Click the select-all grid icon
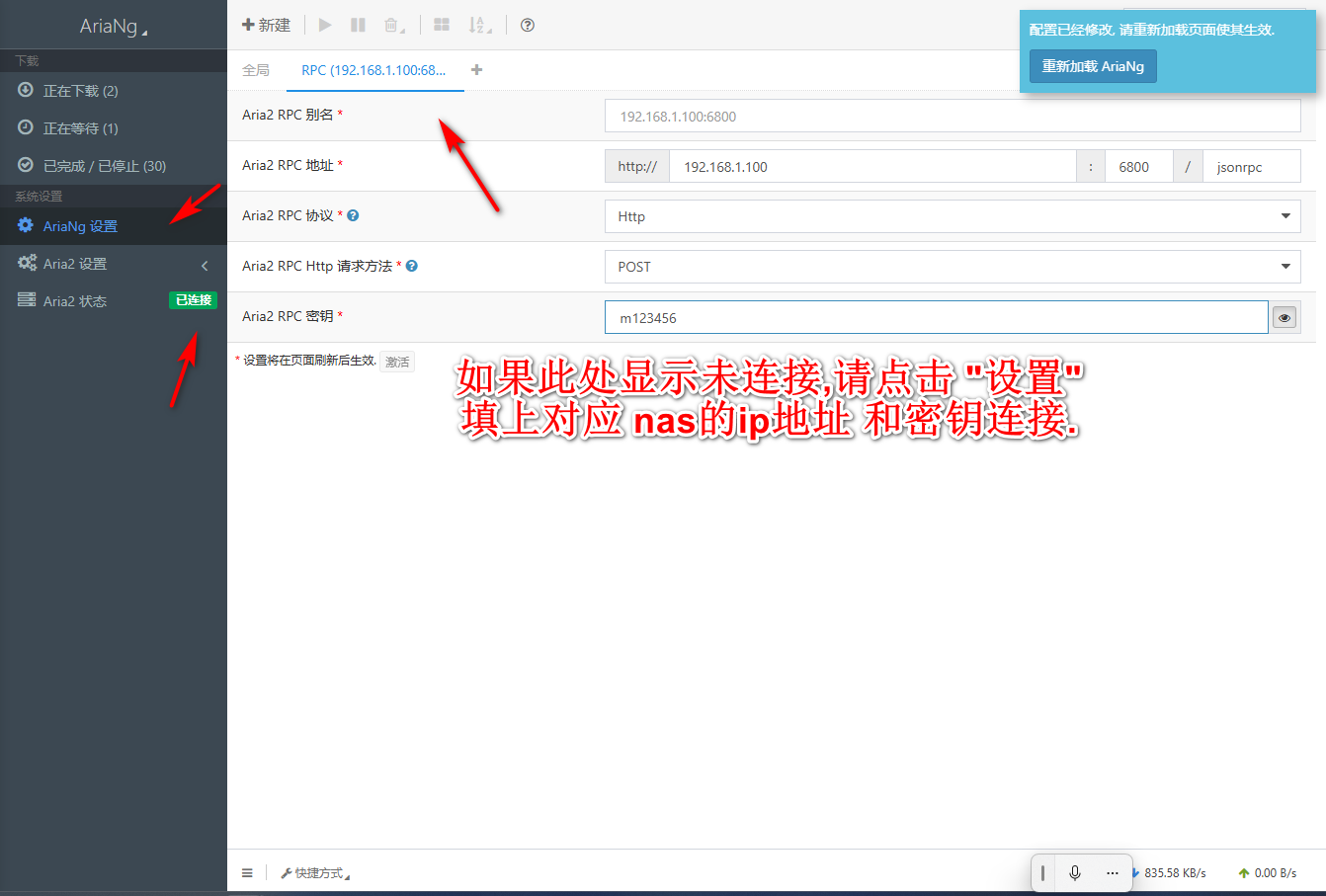 pyautogui.click(x=442, y=25)
